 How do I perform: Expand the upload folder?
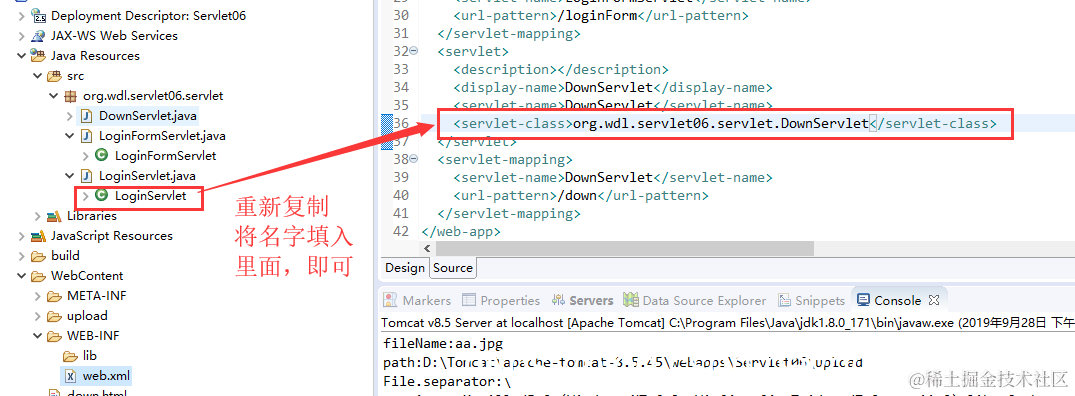click(38, 316)
